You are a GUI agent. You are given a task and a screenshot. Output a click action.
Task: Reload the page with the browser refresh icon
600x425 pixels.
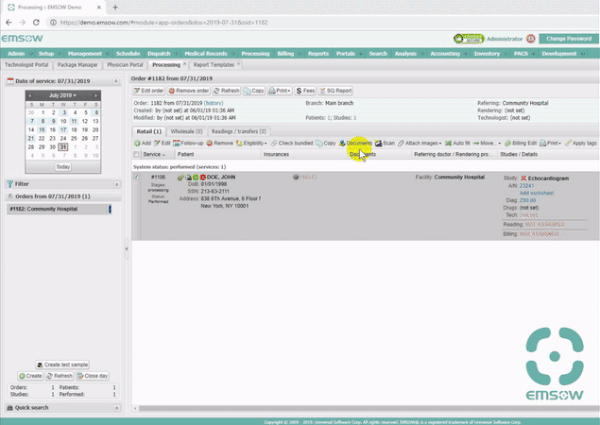pos(36,23)
